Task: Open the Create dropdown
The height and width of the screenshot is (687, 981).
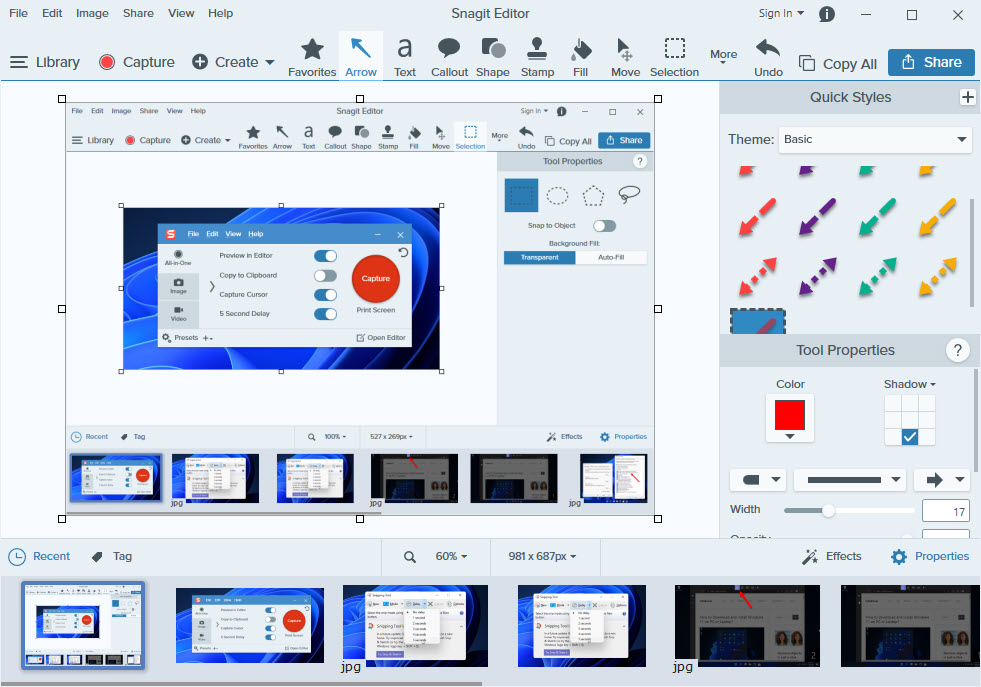Action: click(x=233, y=62)
